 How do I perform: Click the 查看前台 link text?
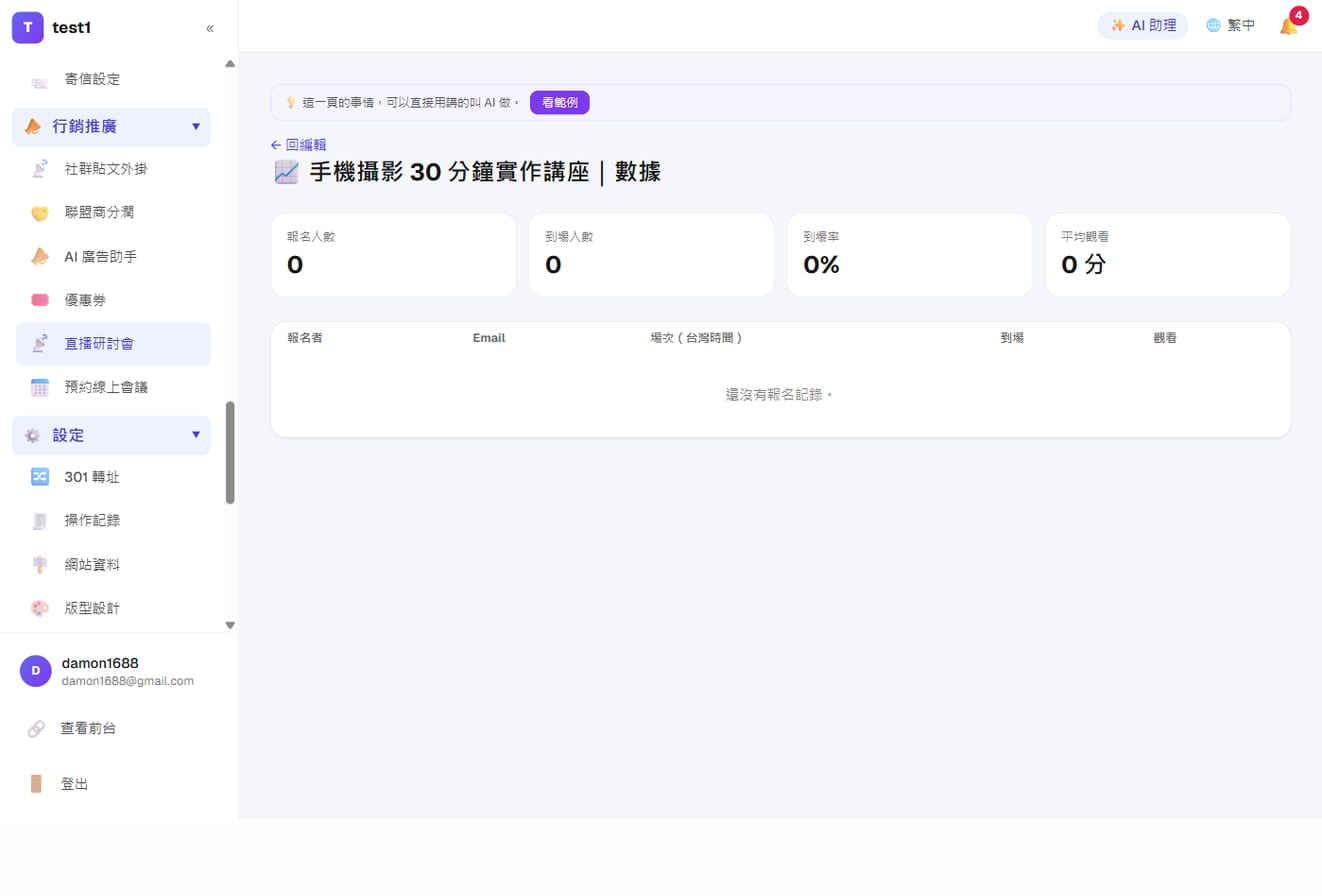click(x=88, y=729)
